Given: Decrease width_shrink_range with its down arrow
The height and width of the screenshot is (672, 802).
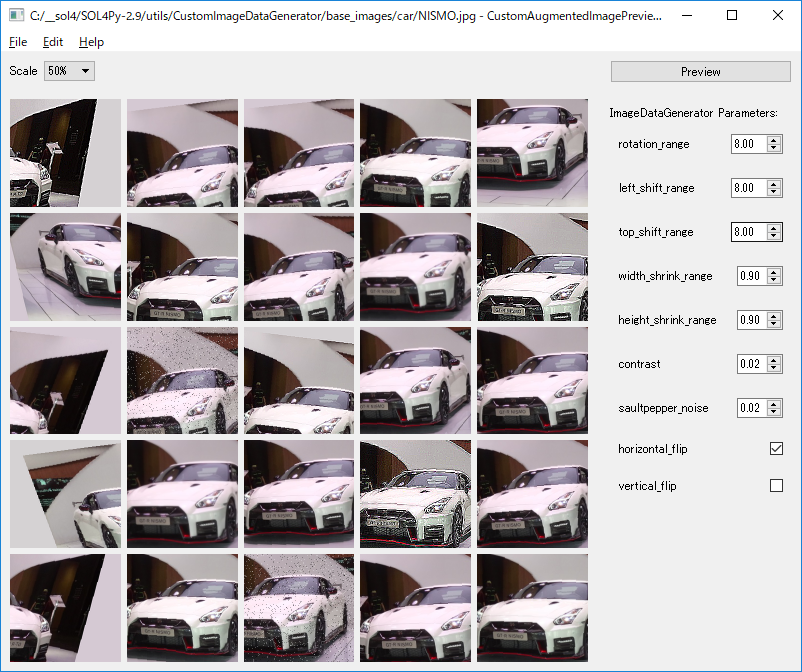Looking at the screenshot, I should tap(774, 280).
